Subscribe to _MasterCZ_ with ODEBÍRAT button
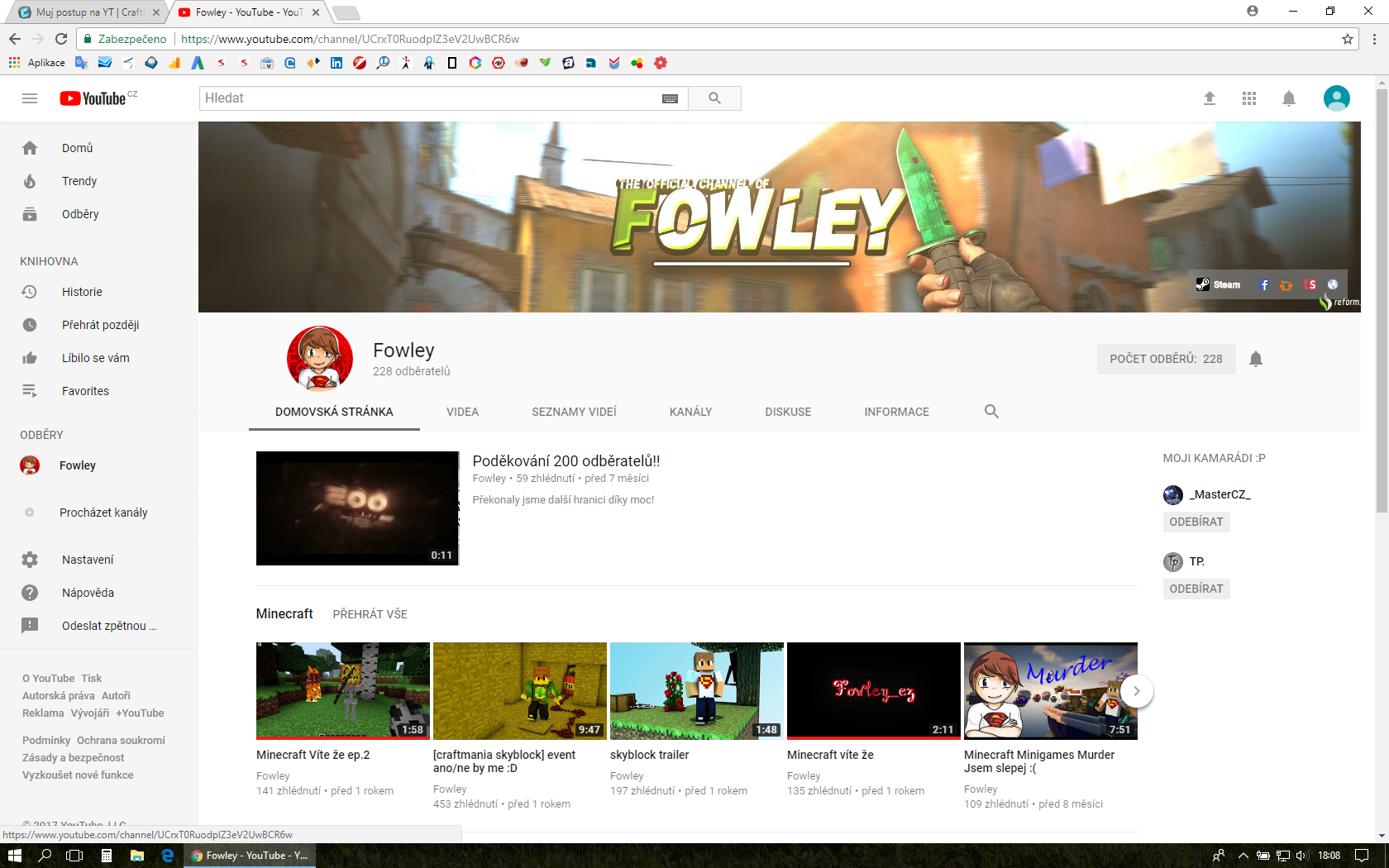1389x868 pixels. coord(1196,522)
